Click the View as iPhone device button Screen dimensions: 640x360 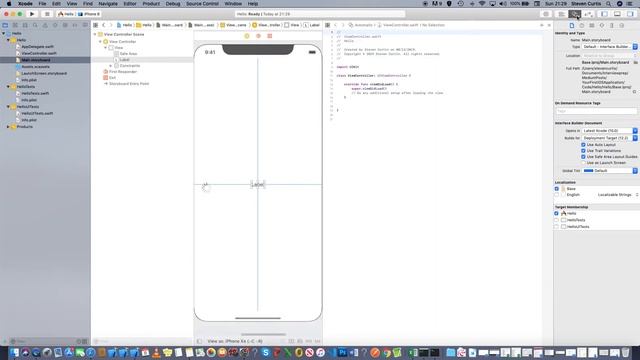(x=235, y=341)
